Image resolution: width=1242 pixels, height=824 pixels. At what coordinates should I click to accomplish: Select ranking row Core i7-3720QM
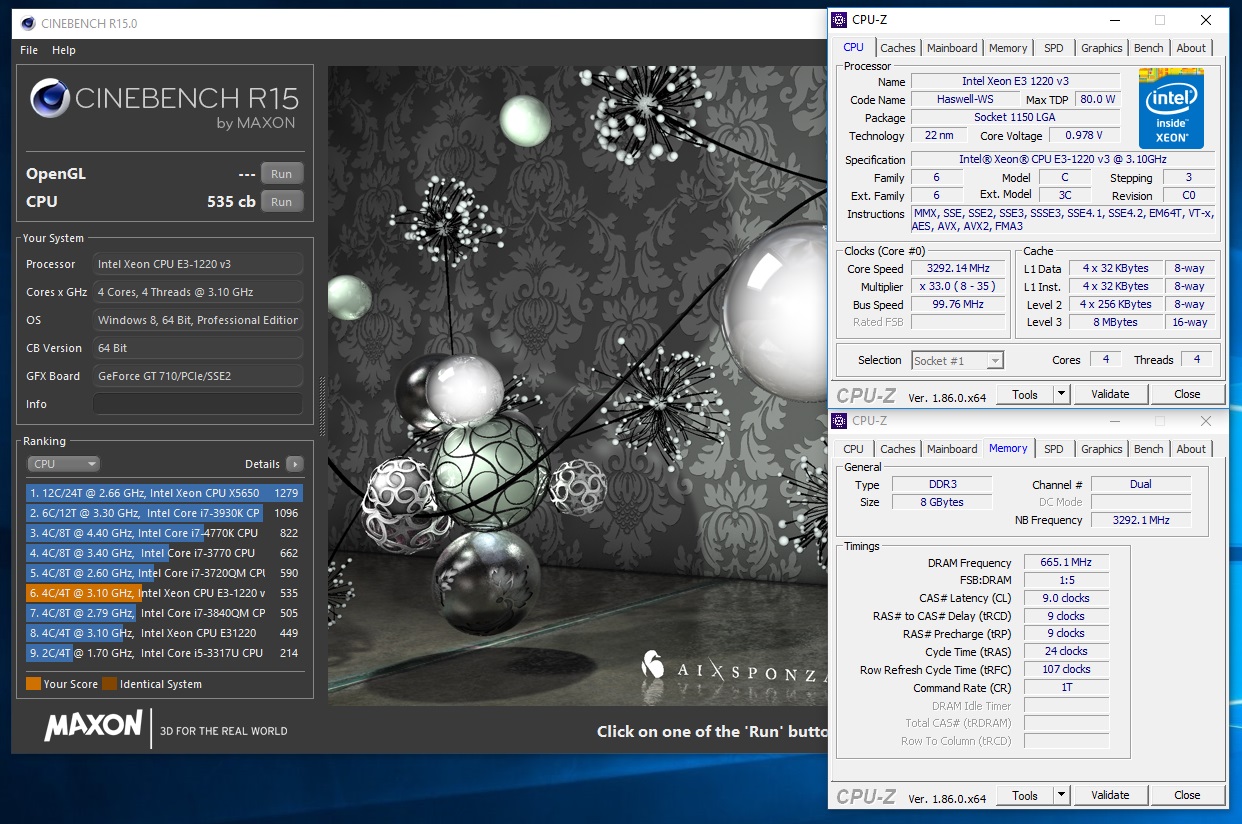coord(164,573)
